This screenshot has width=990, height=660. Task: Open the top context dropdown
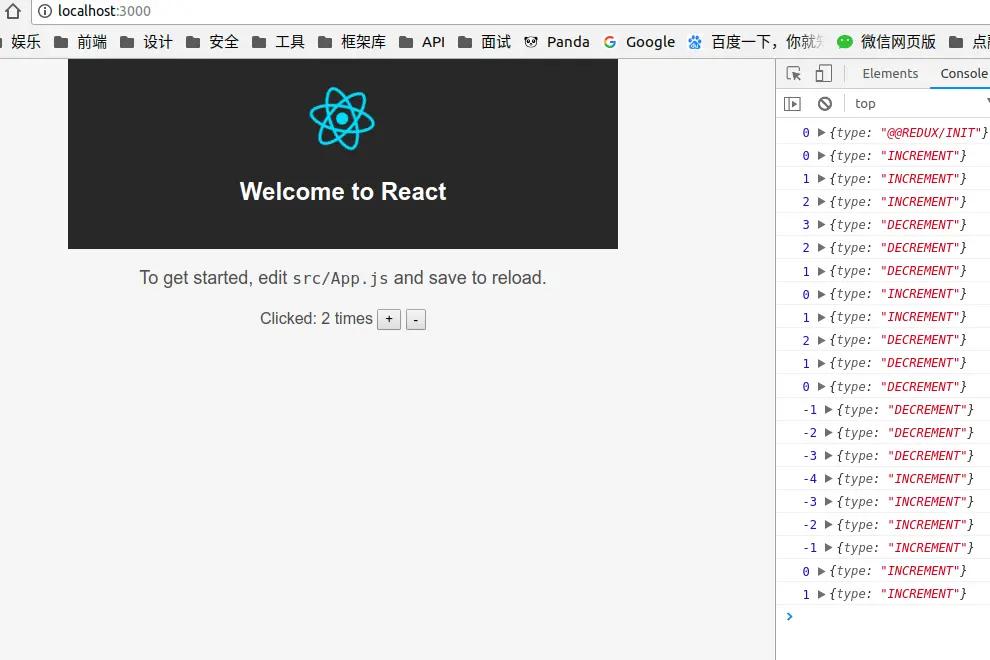(x=918, y=103)
